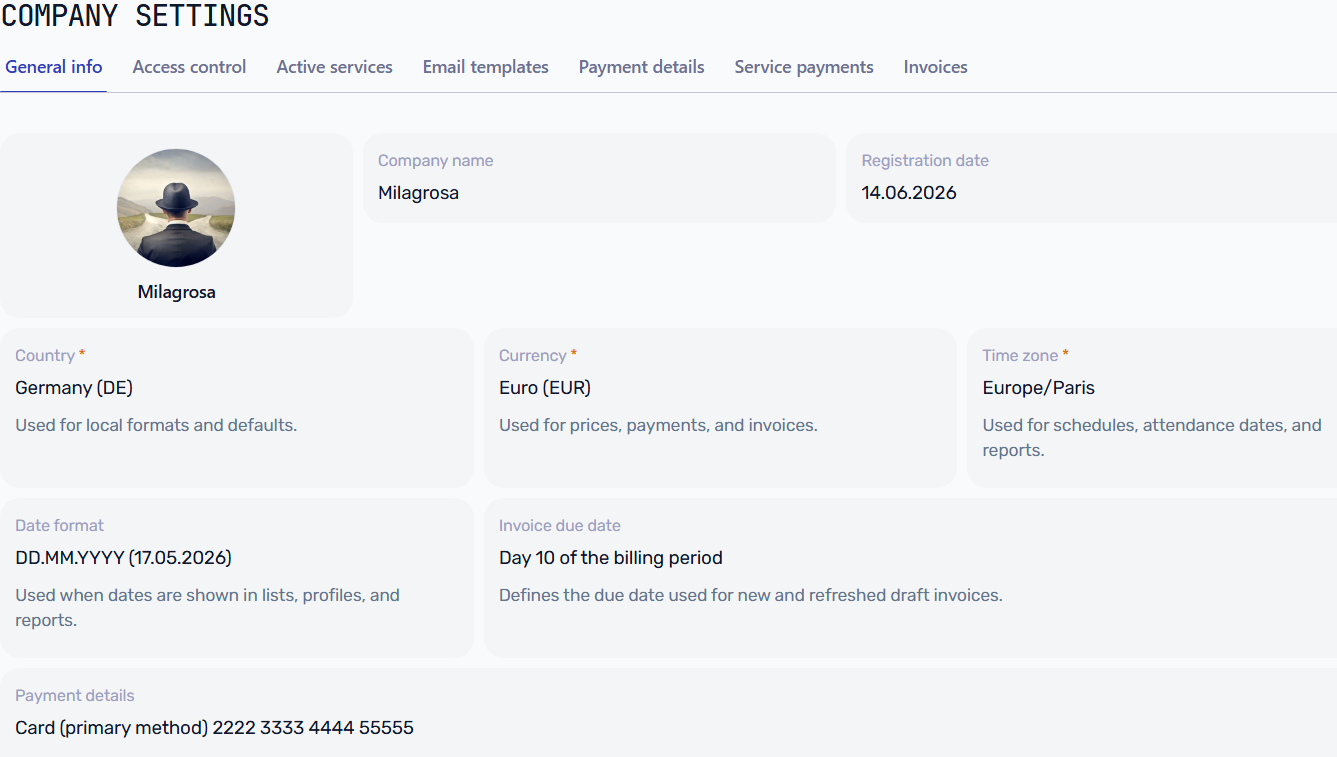Click the description about draft invoice due dates

pos(750,595)
